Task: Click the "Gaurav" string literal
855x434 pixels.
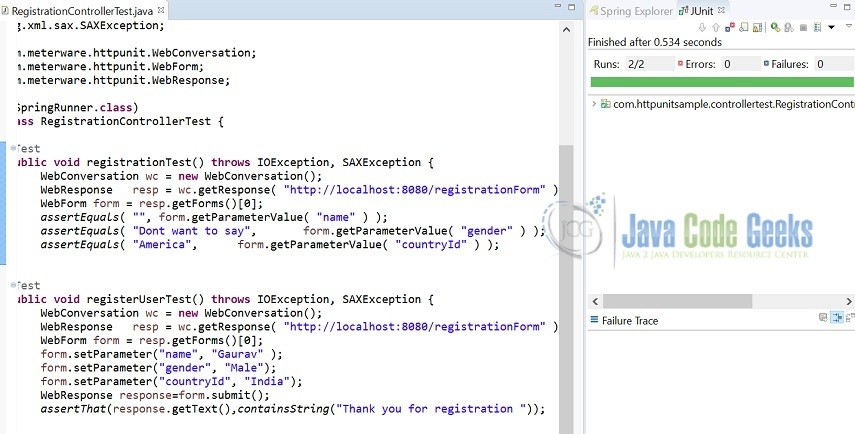Action: click(240, 354)
